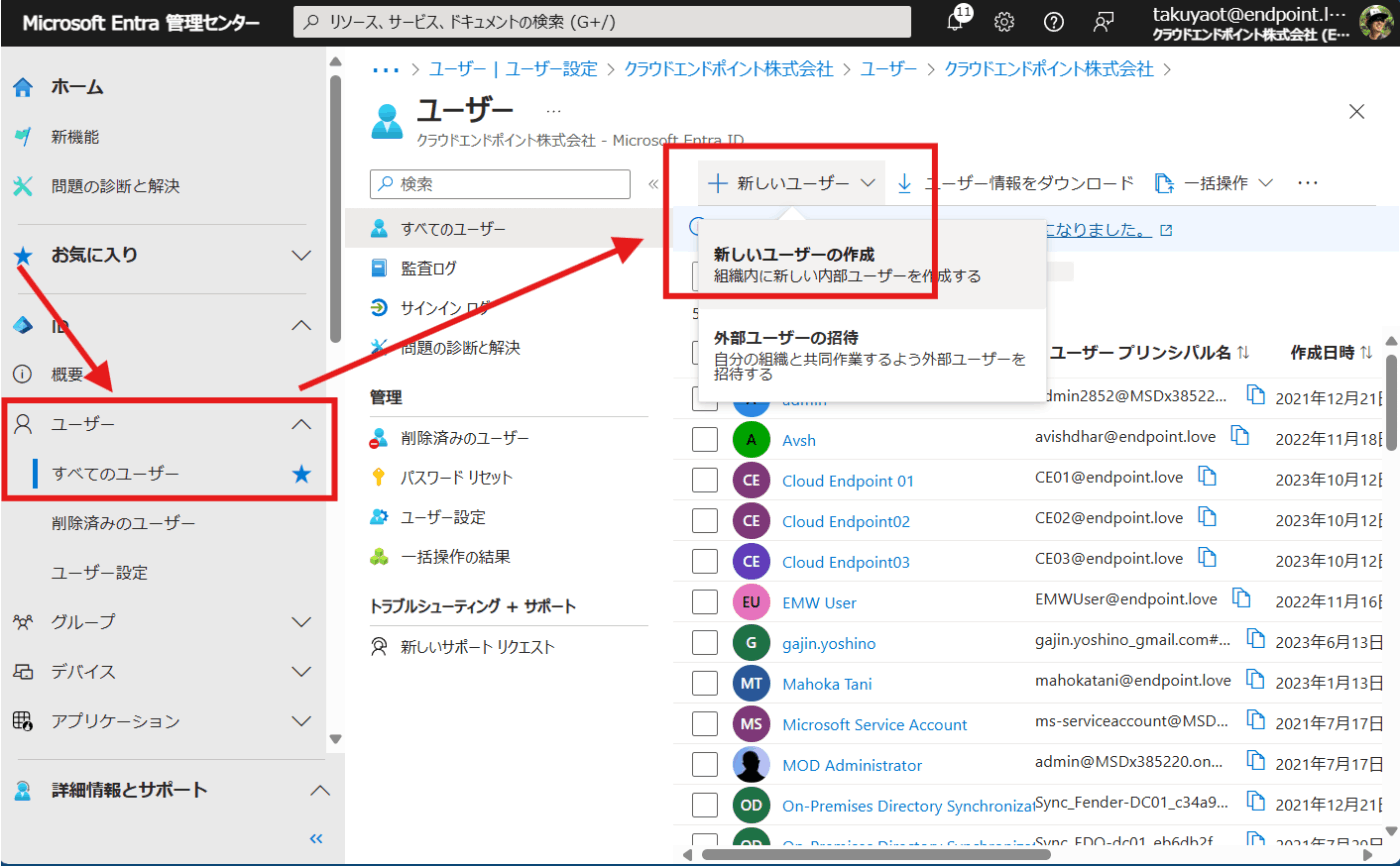This screenshot has height=866, width=1400.
Task: Click the 新機能 icon in sidebar
Action: 23,137
